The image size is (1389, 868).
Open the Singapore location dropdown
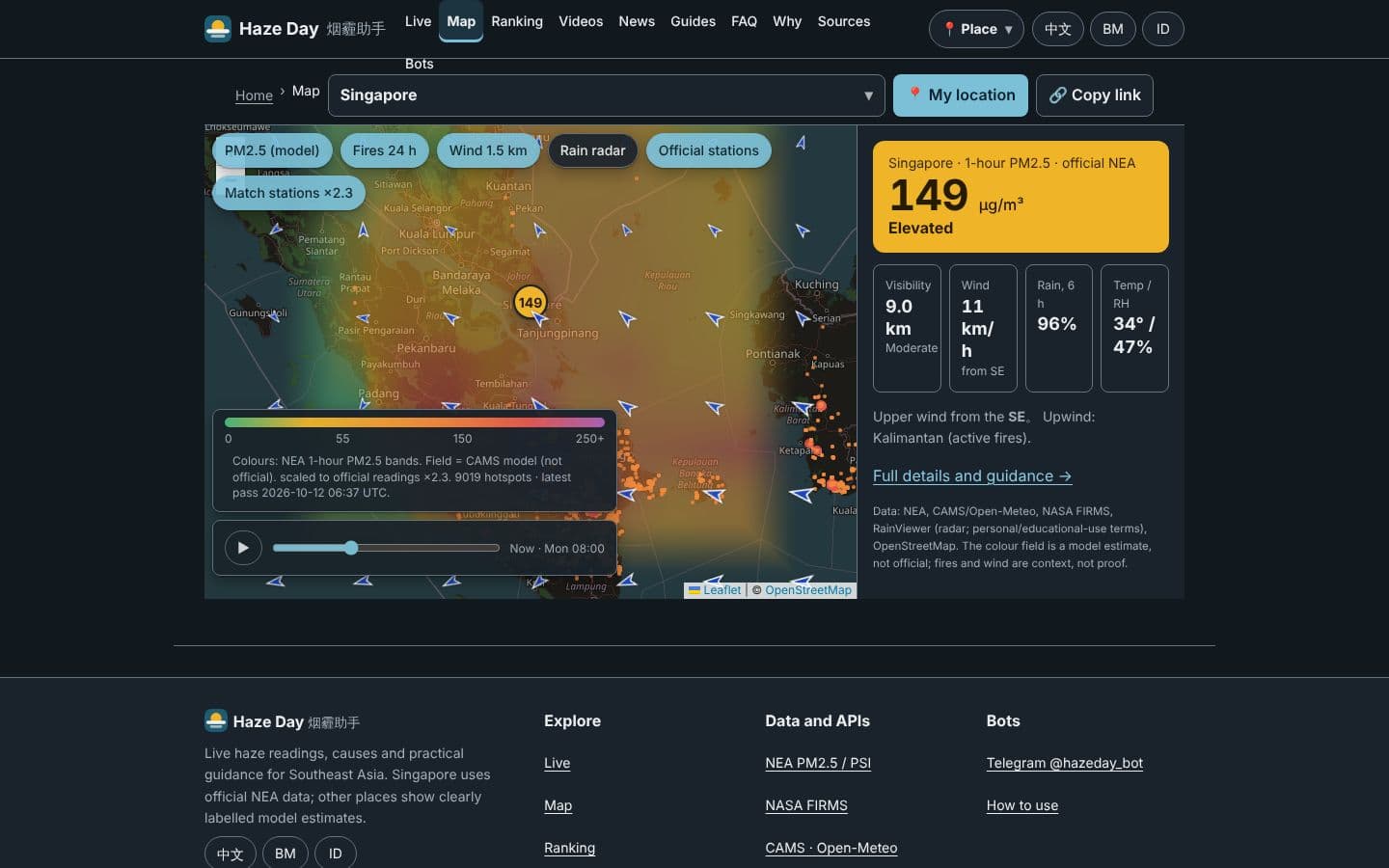click(x=607, y=95)
